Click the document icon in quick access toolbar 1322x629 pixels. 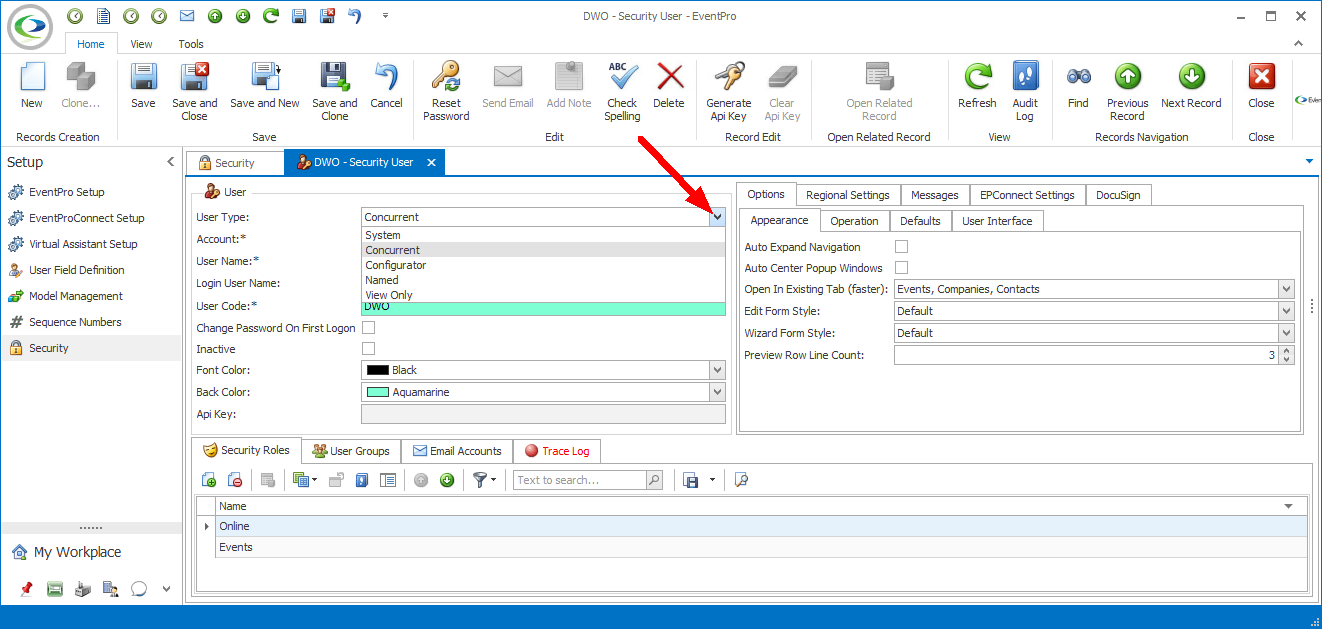point(103,16)
